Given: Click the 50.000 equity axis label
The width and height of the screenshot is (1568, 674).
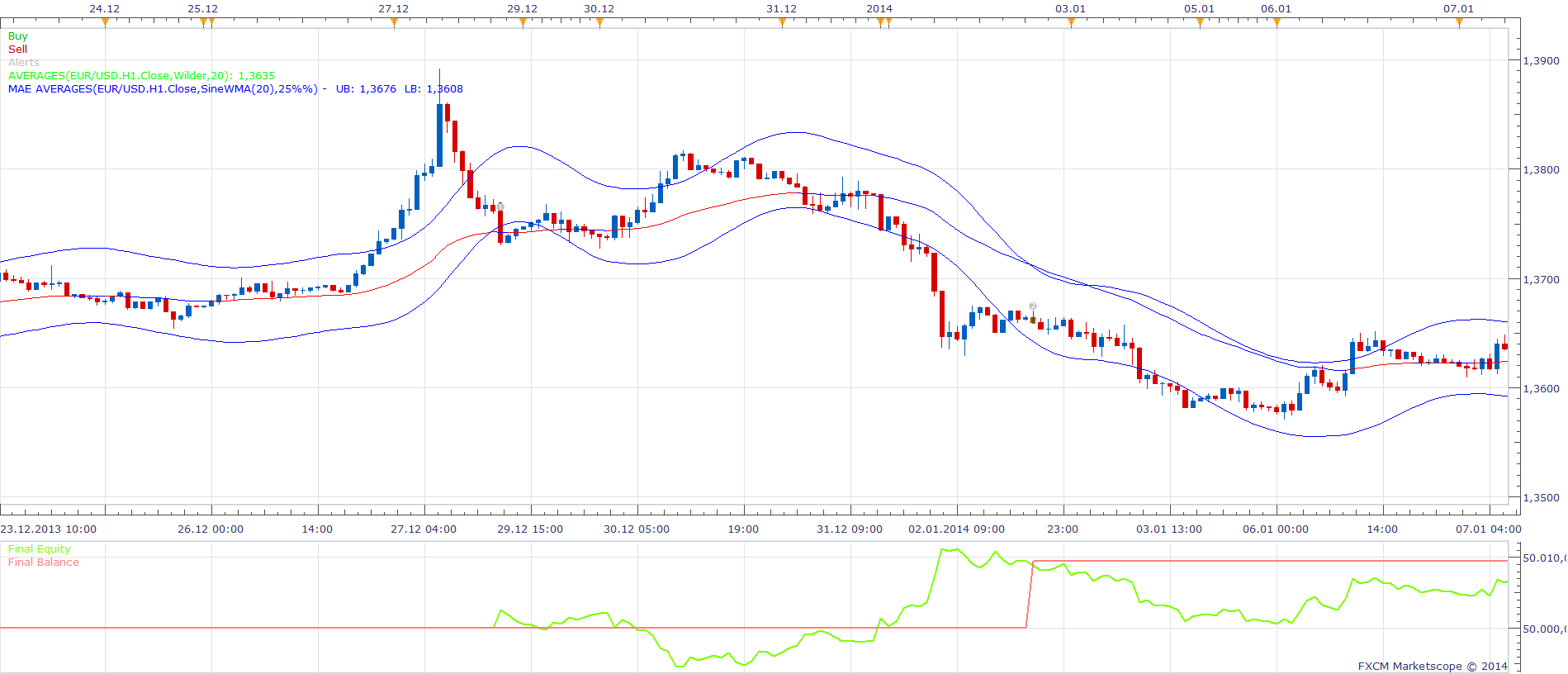Looking at the screenshot, I should click(1544, 629).
